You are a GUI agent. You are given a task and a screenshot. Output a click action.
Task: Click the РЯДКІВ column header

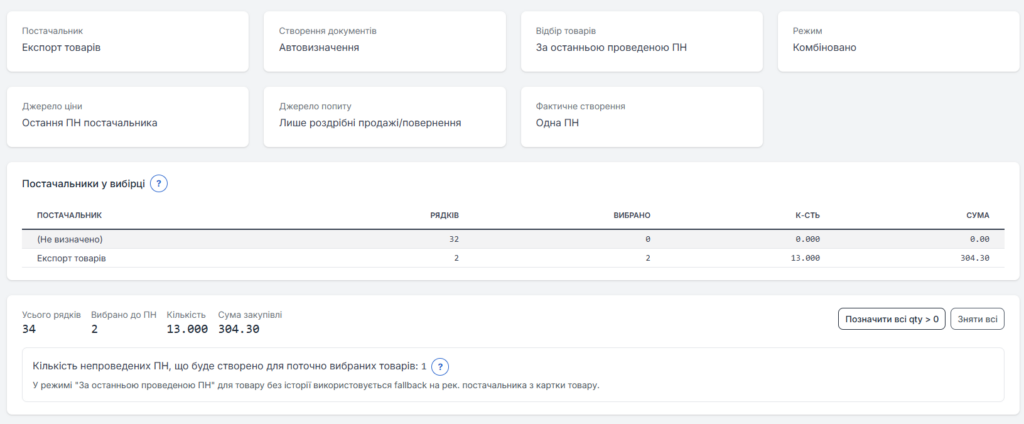point(444,215)
